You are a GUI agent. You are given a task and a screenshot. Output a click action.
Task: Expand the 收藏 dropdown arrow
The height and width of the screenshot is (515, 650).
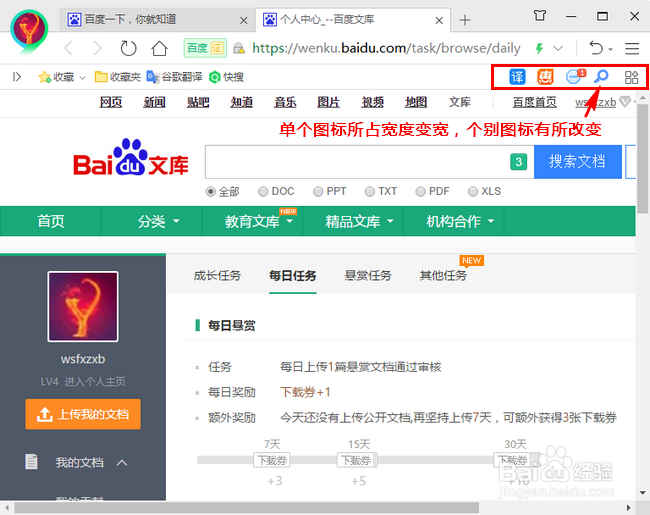coord(82,78)
